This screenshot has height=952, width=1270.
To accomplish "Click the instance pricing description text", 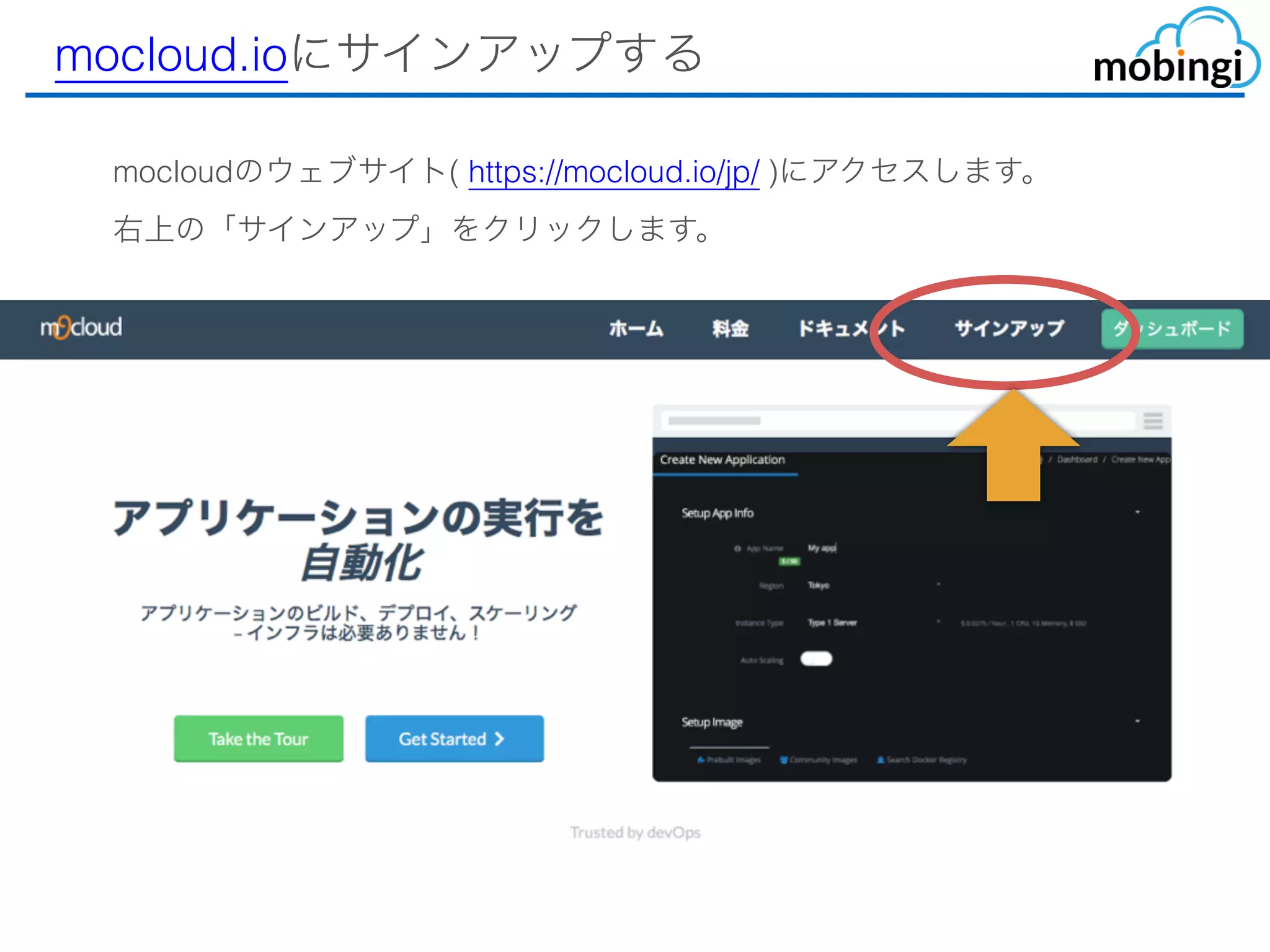I will [1024, 623].
